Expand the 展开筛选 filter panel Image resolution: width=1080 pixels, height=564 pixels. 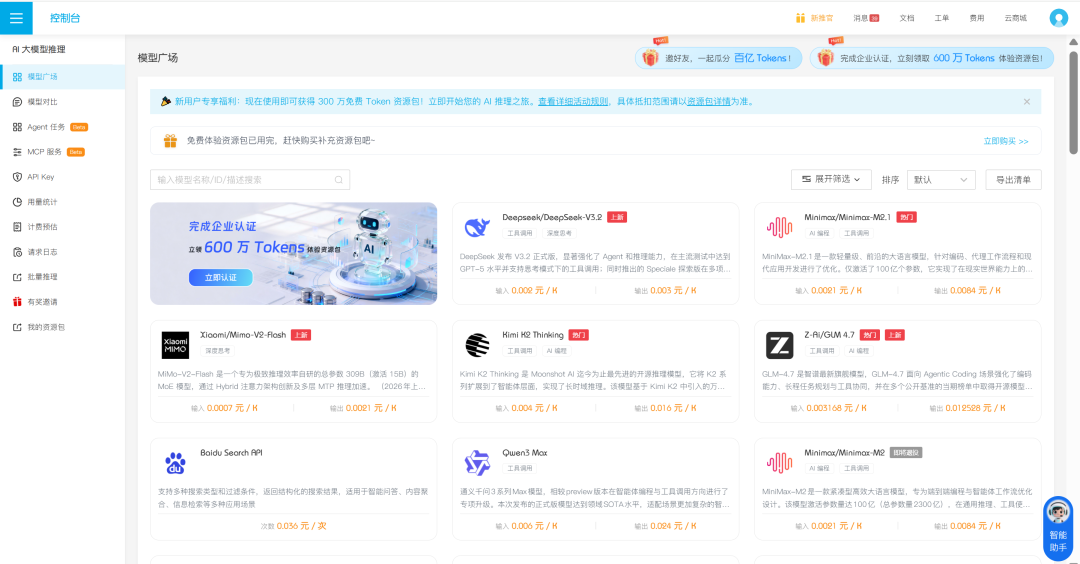click(831, 180)
